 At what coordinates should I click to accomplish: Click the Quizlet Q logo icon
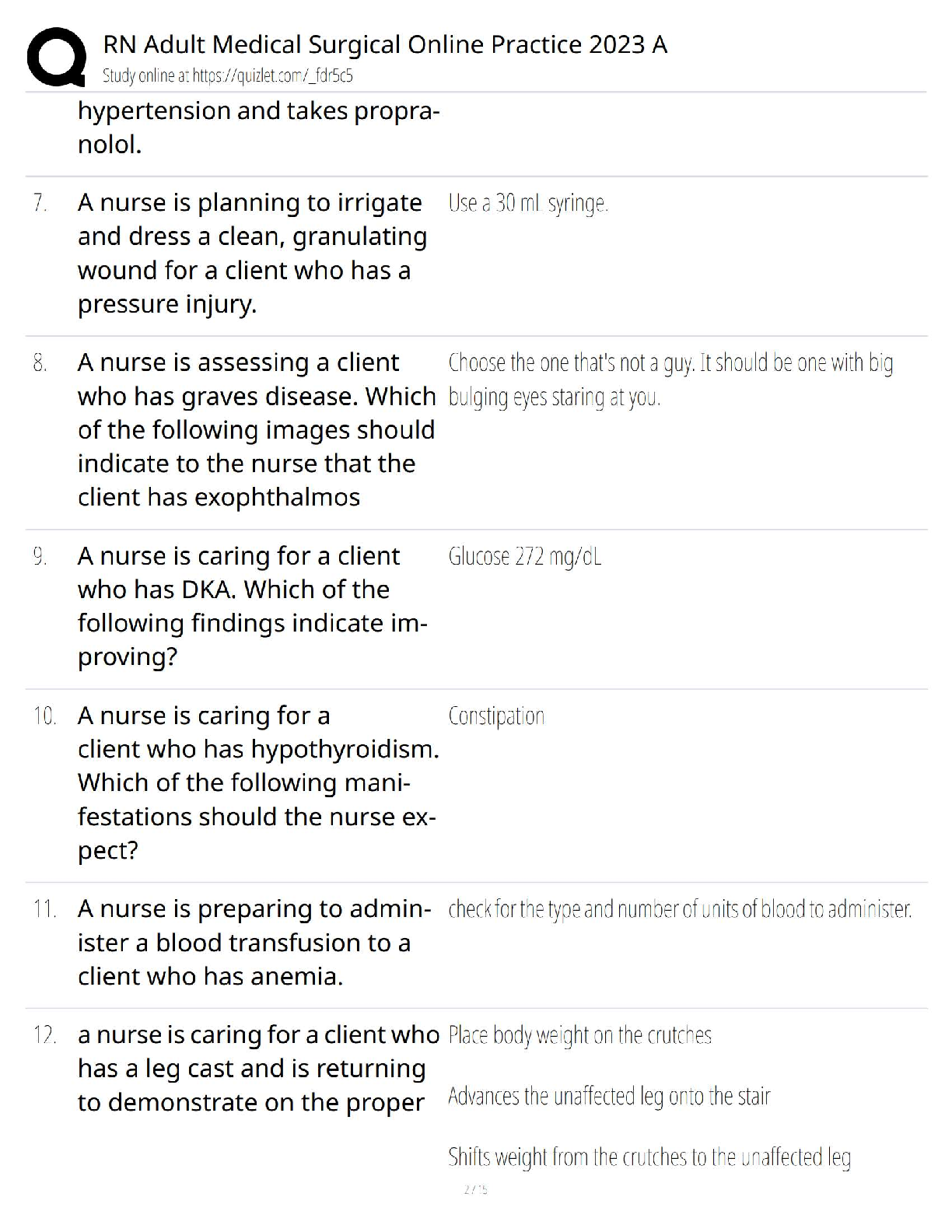56,57
